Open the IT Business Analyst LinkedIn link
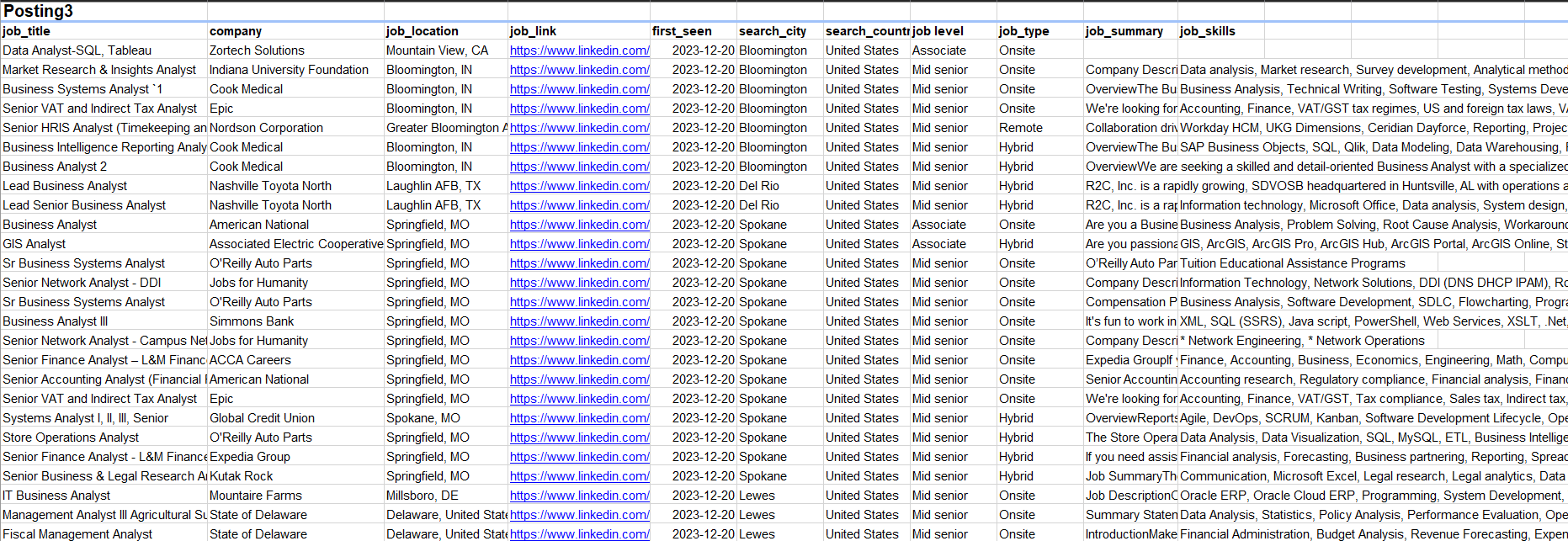This screenshot has width=1568, height=541. point(579,496)
